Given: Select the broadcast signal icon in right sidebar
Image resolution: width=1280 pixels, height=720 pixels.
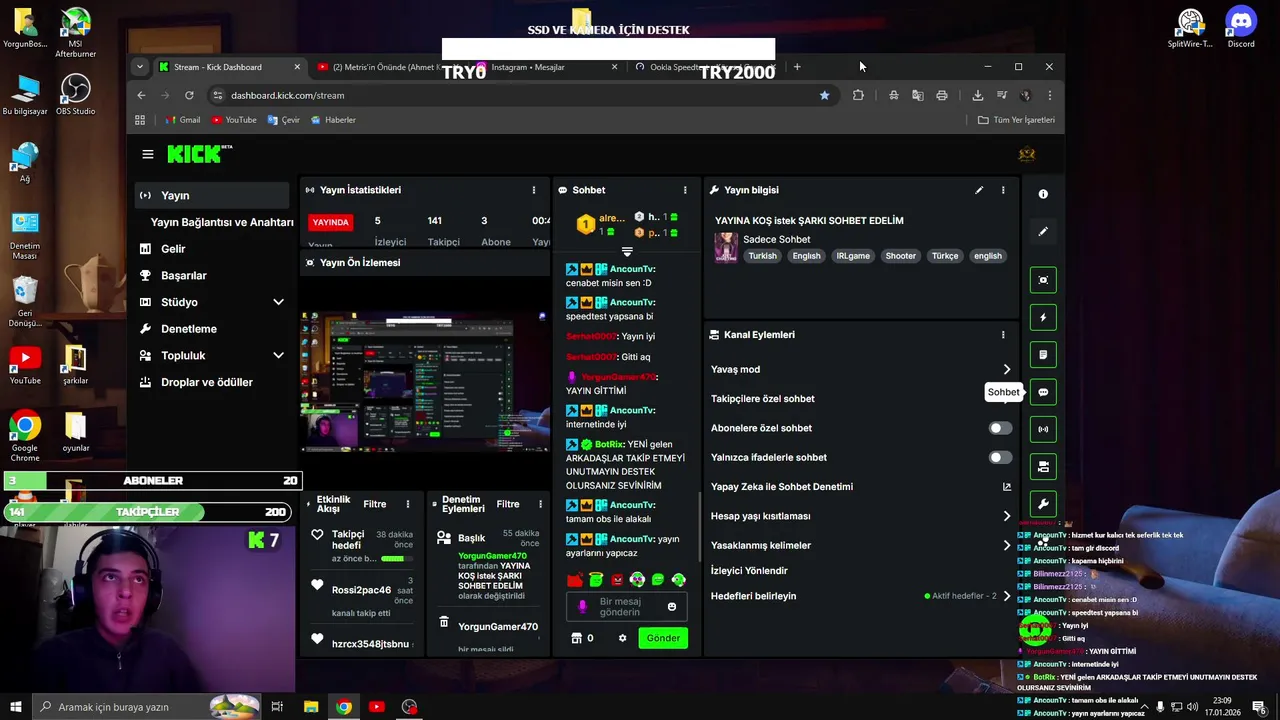Looking at the screenshot, I should tap(1043, 429).
